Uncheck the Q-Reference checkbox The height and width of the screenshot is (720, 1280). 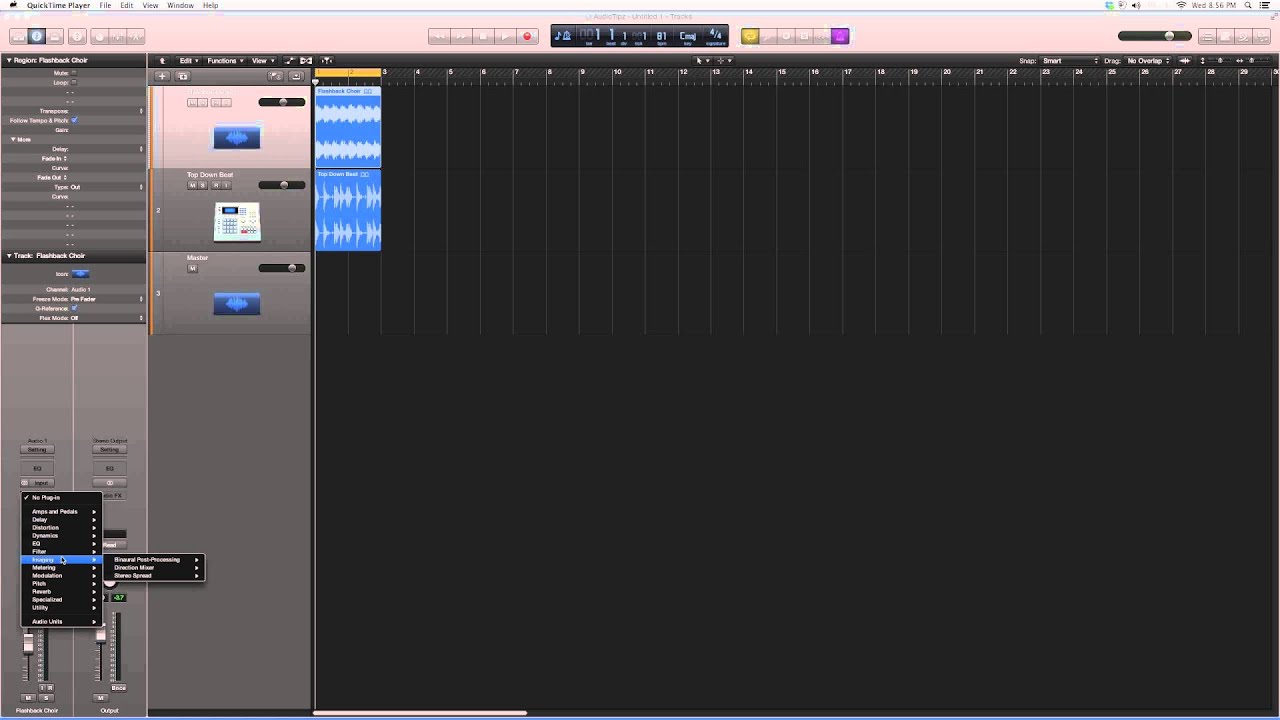click(x=74, y=308)
